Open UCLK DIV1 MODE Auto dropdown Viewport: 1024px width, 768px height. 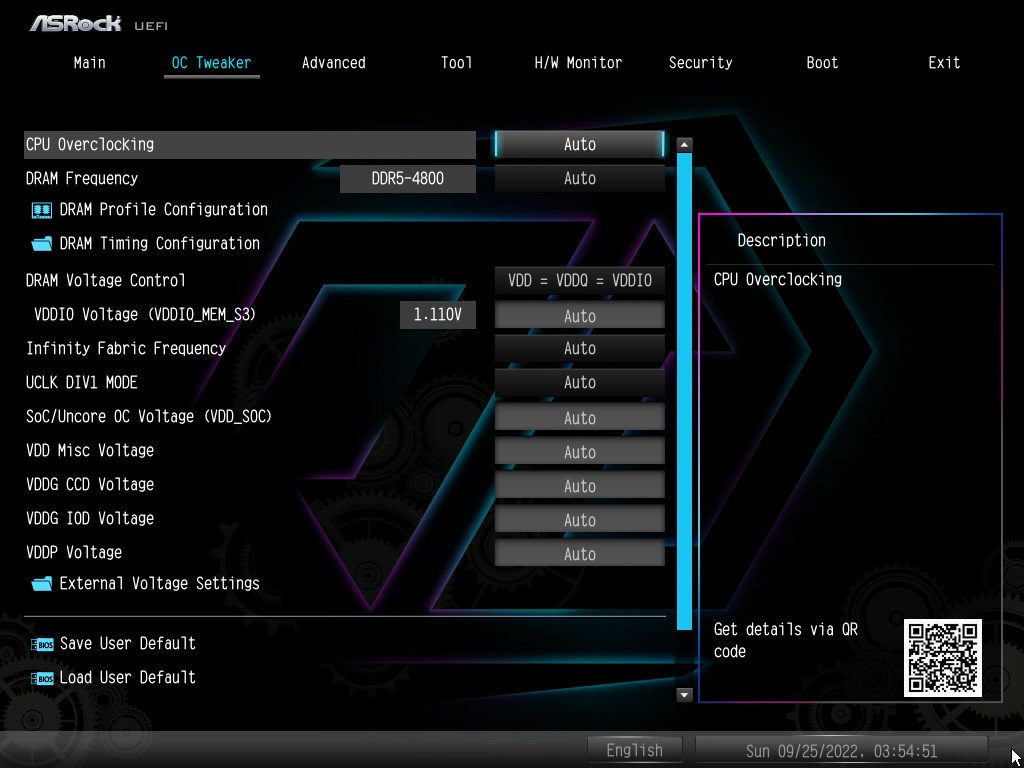coord(580,382)
